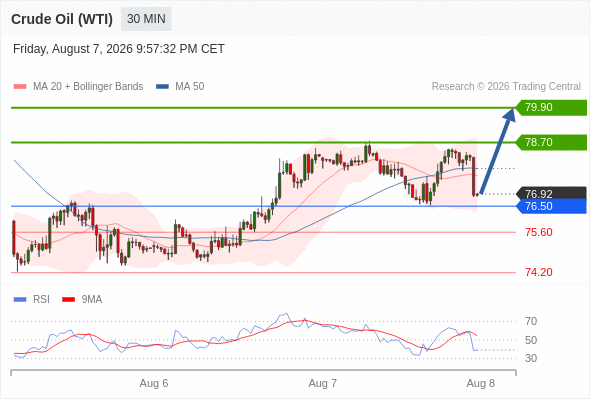Click the MA 20 + Bollinger Bands legend swatch

click(x=20, y=87)
